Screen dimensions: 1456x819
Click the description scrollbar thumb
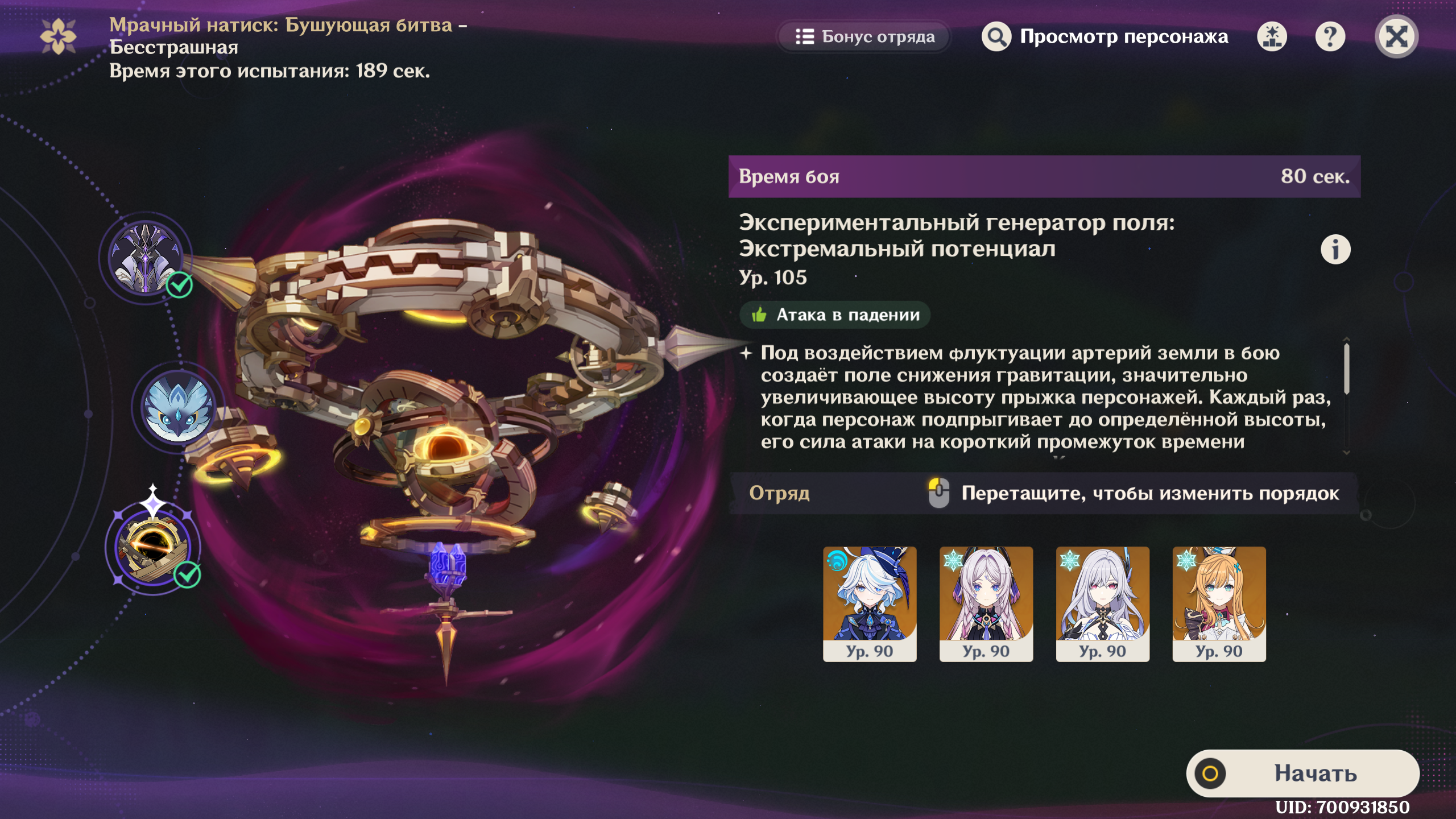pyautogui.click(x=1346, y=369)
